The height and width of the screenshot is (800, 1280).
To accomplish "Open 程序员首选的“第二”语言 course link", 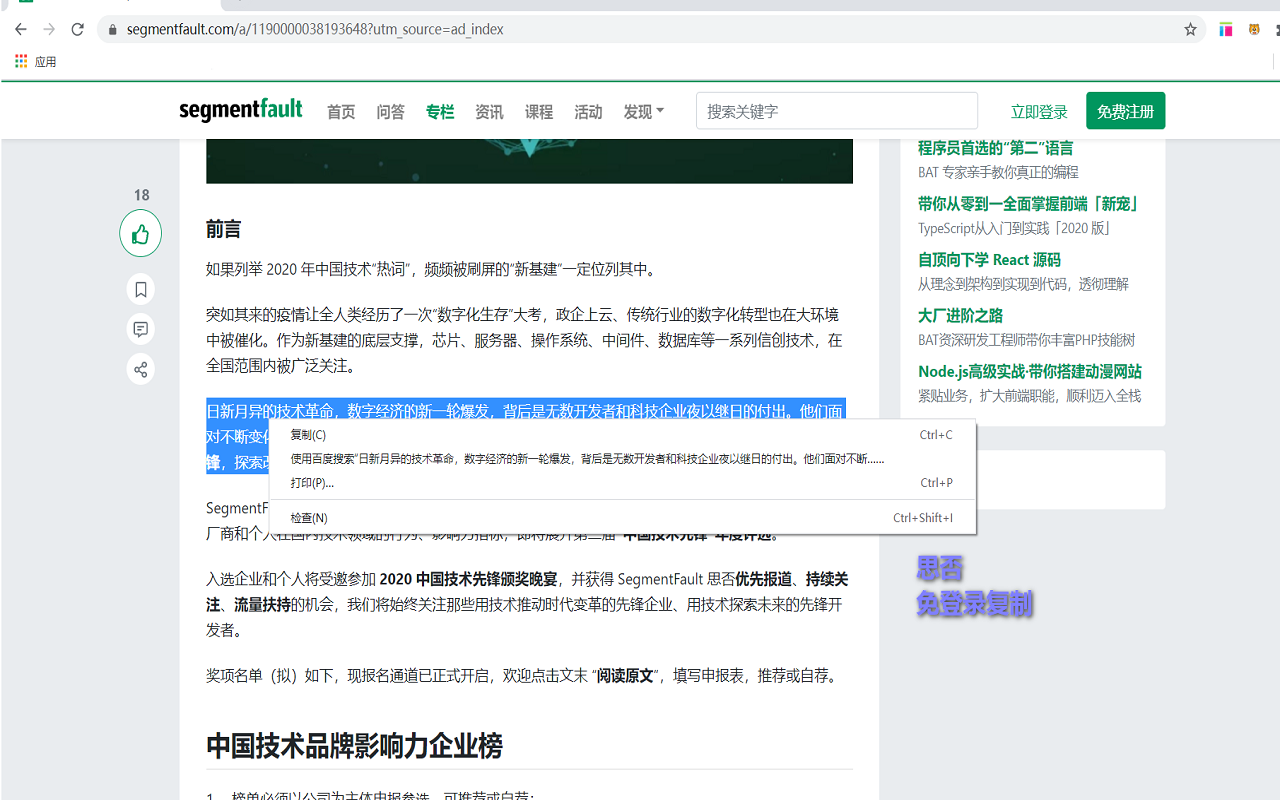I will 995,148.
